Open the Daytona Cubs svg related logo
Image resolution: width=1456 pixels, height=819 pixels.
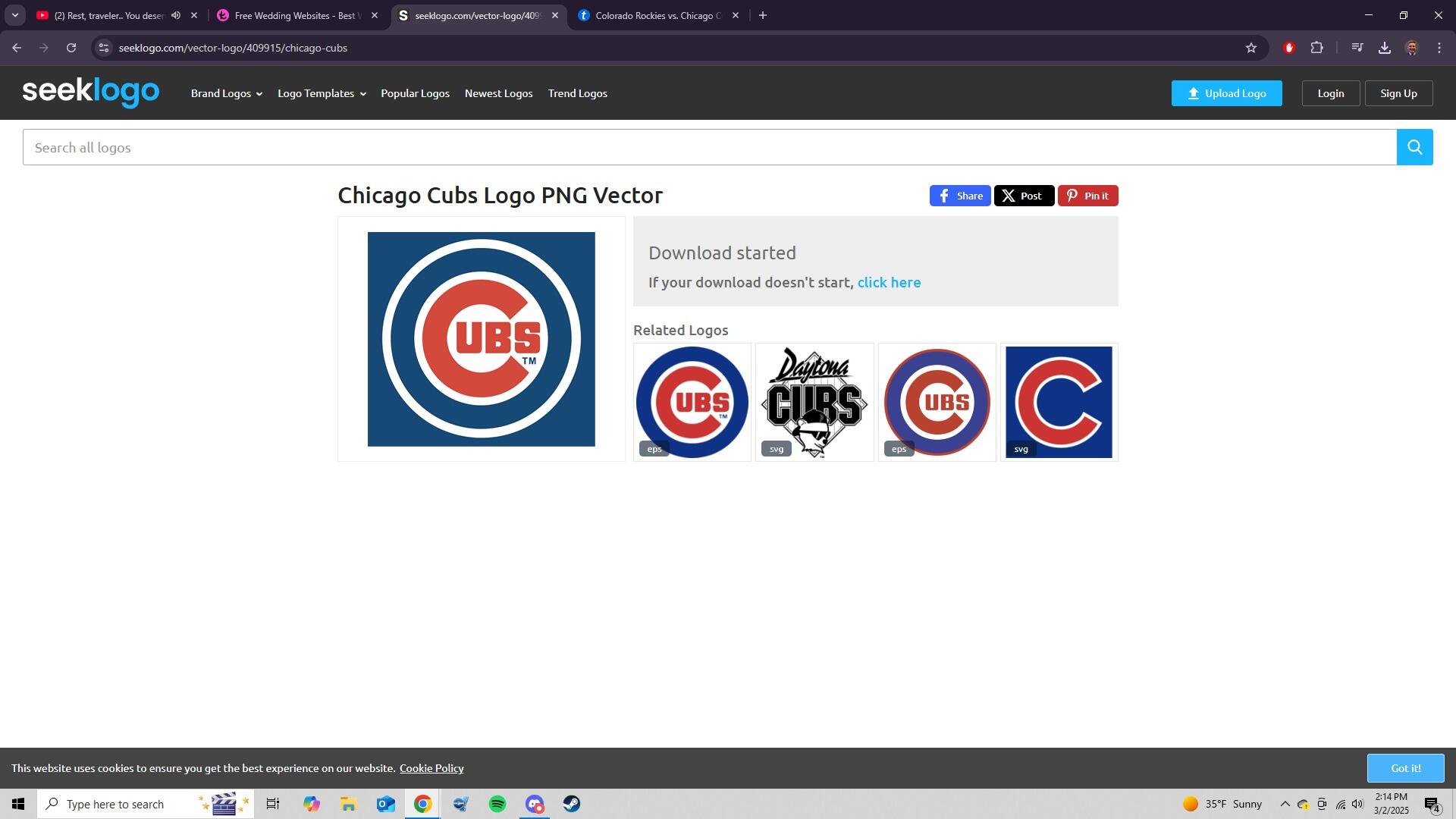(814, 402)
